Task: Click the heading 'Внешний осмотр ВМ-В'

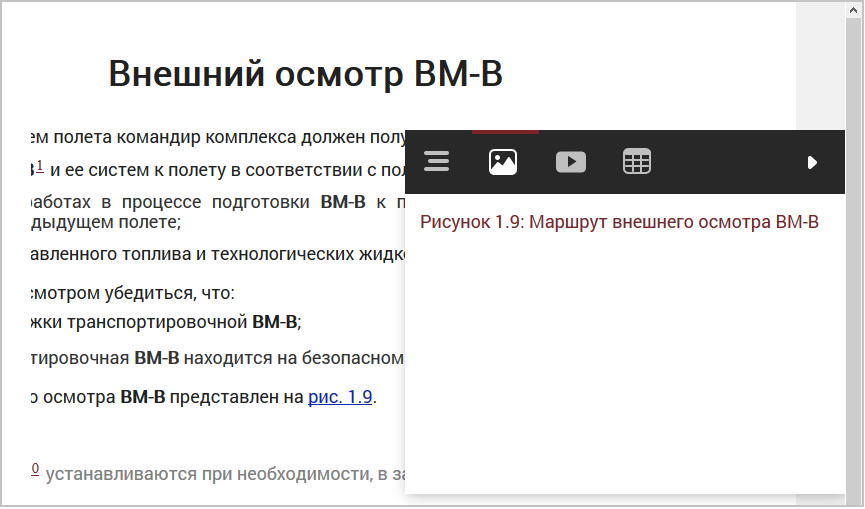Action: point(305,75)
